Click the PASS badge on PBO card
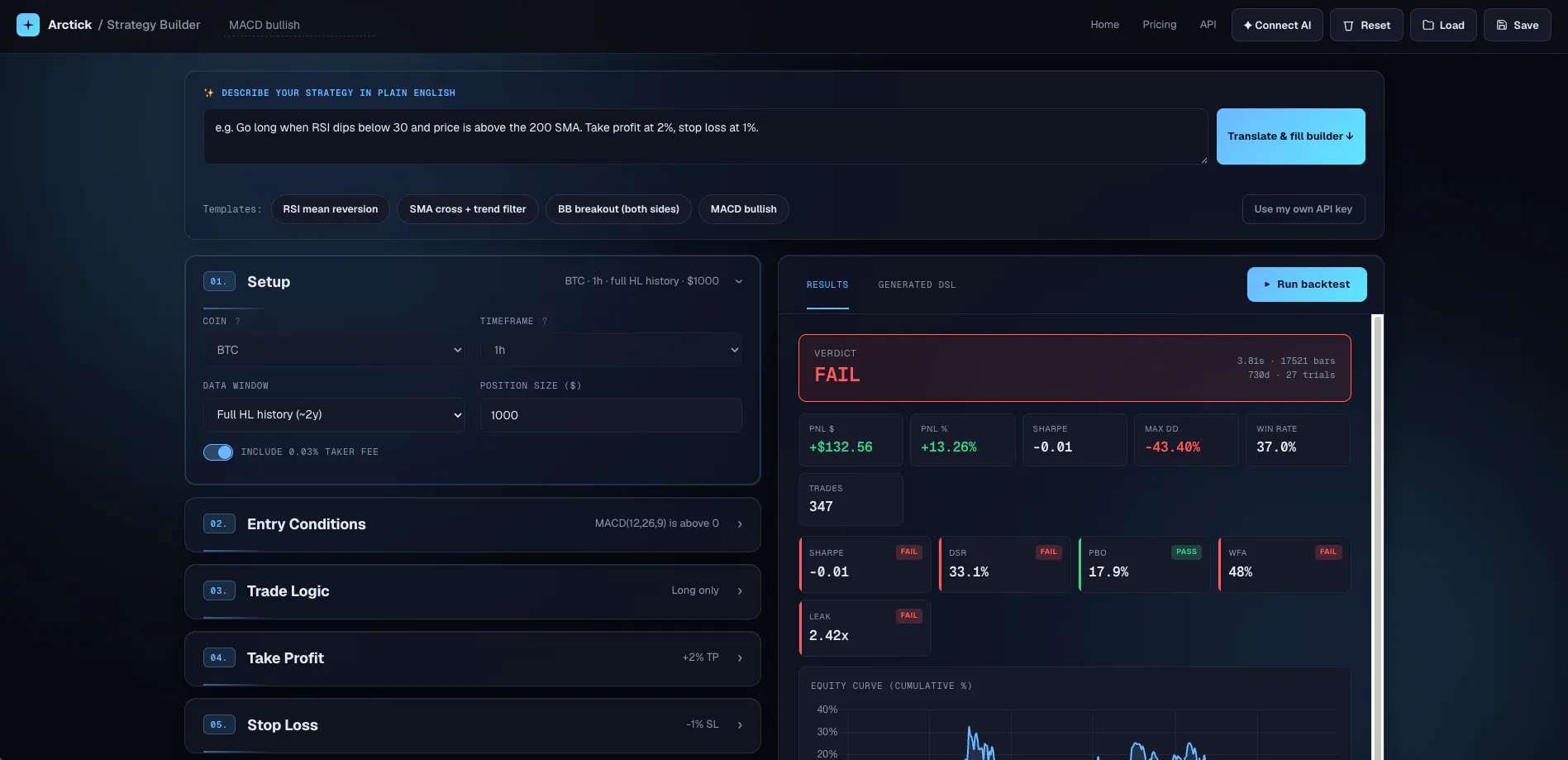The image size is (1568, 760). point(1186,552)
